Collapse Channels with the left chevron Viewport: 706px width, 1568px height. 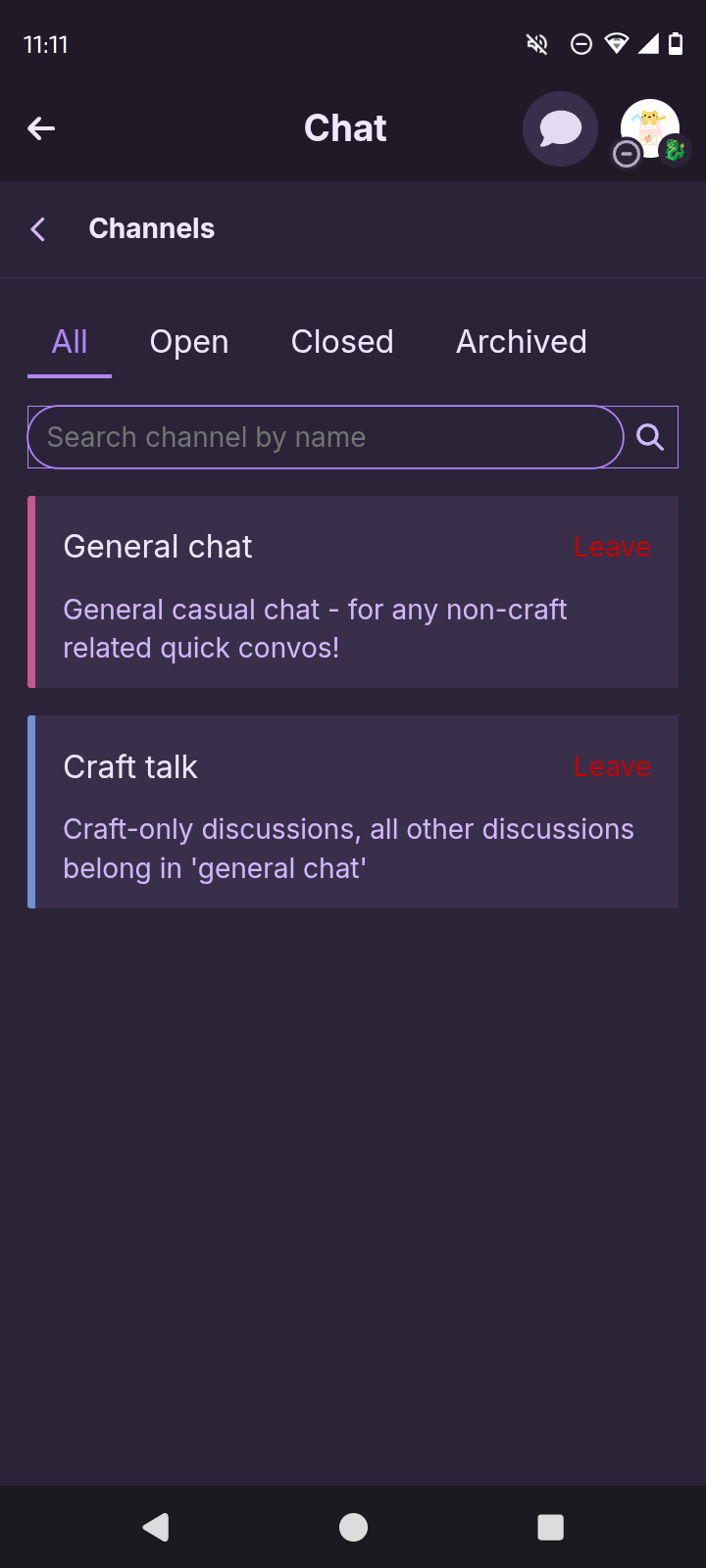click(x=38, y=229)
